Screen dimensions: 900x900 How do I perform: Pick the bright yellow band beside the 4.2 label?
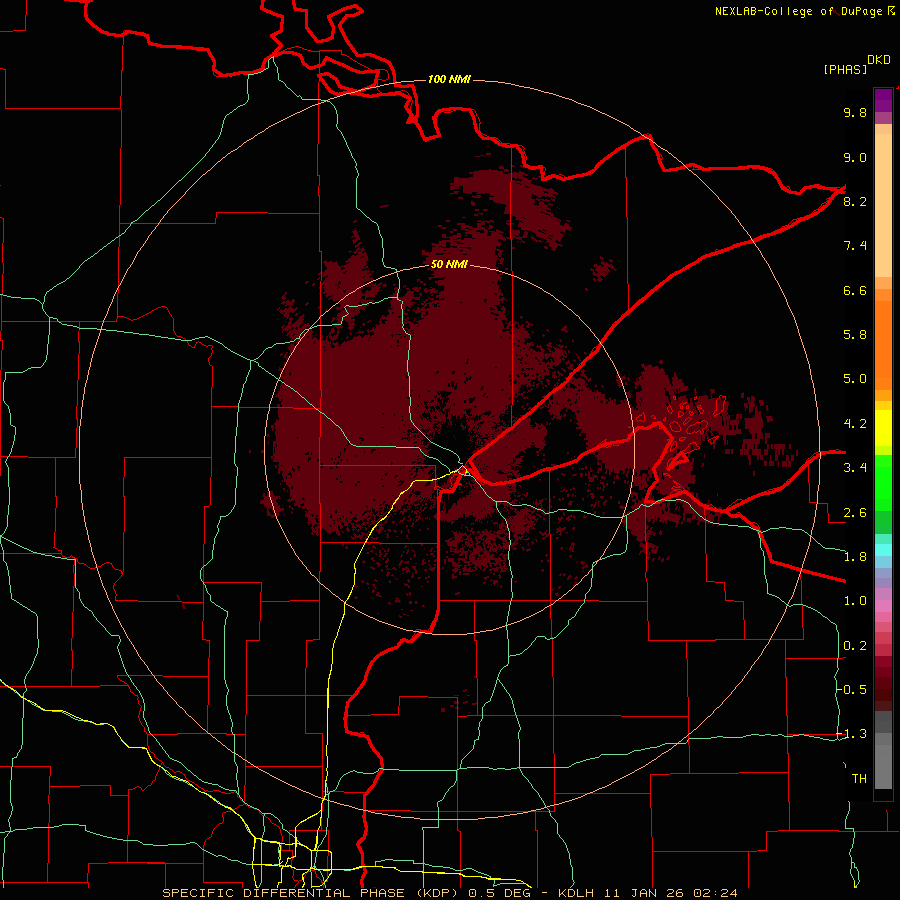coord(883,428)
